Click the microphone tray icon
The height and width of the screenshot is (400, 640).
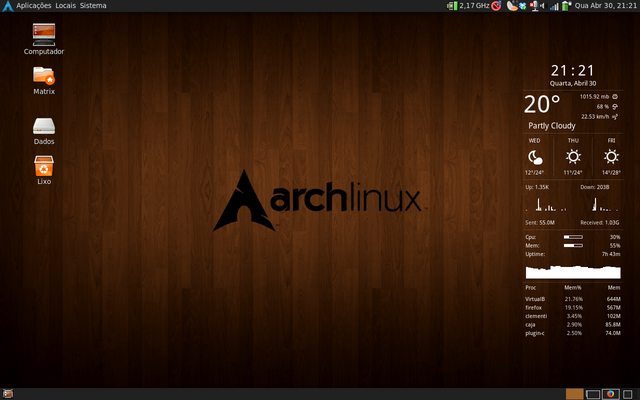[534, 6]
